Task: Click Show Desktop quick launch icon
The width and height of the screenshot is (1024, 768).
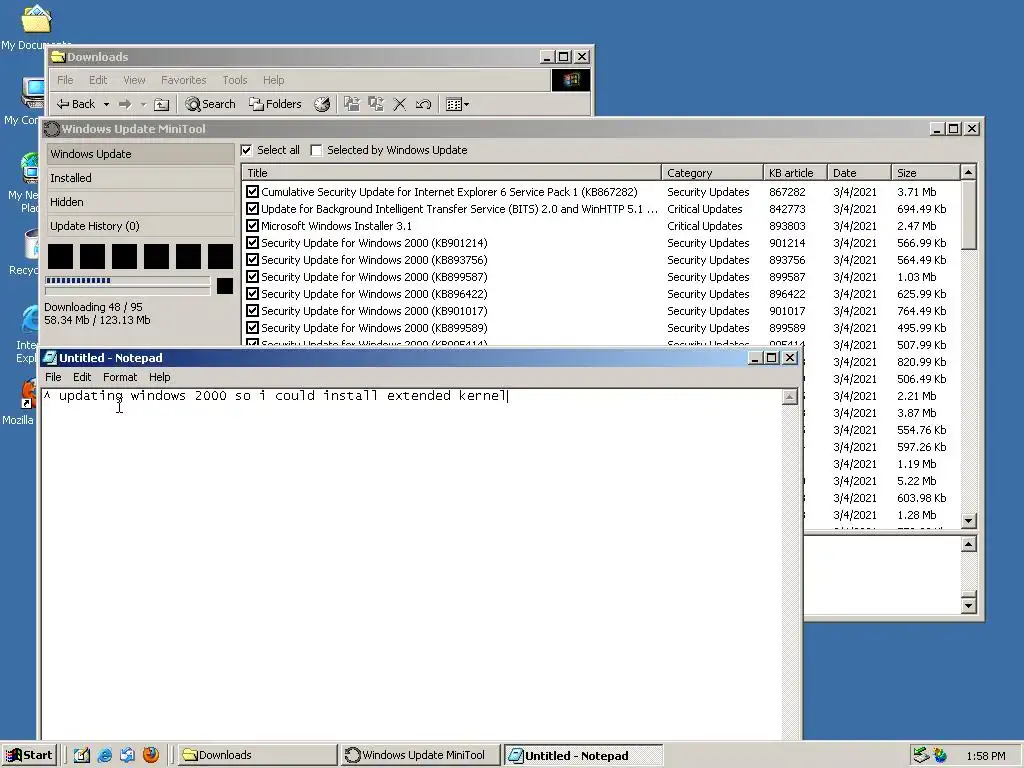Action: tap(82, 755)
